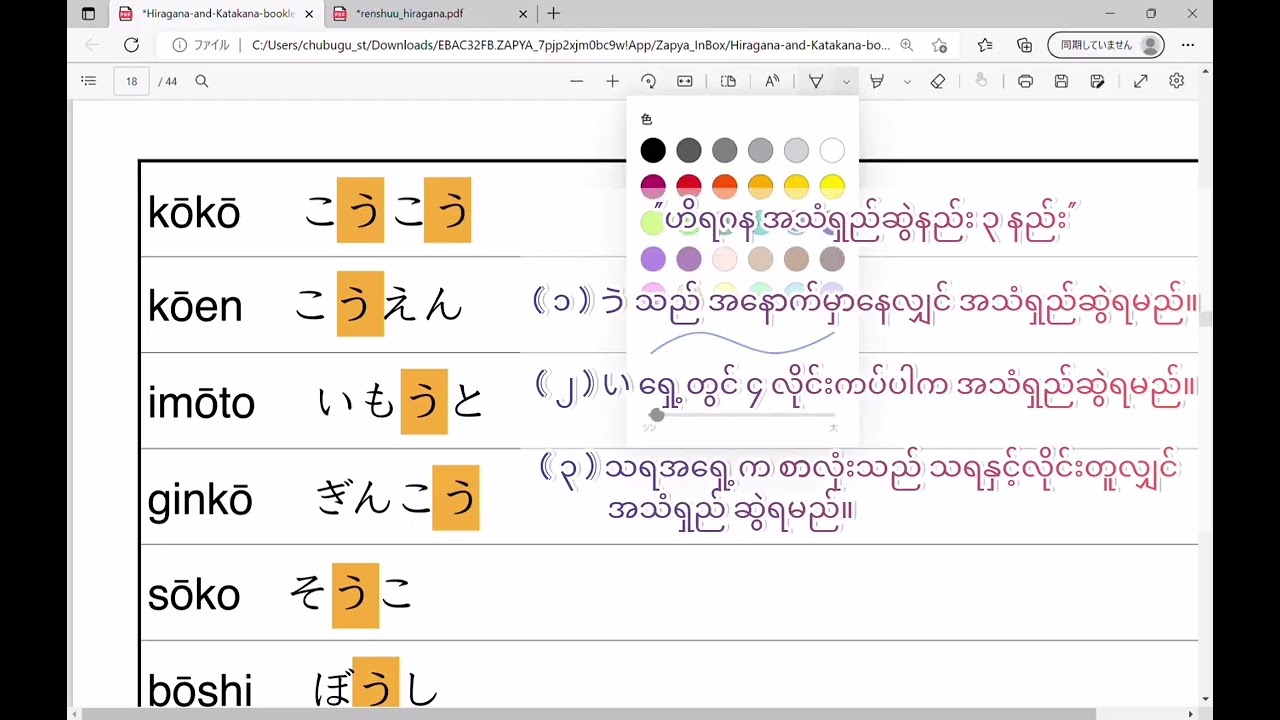The width and height of the screenshot is (1280, 720).
Task: Toggle the Draw pen tool
Action: (816, 81)
